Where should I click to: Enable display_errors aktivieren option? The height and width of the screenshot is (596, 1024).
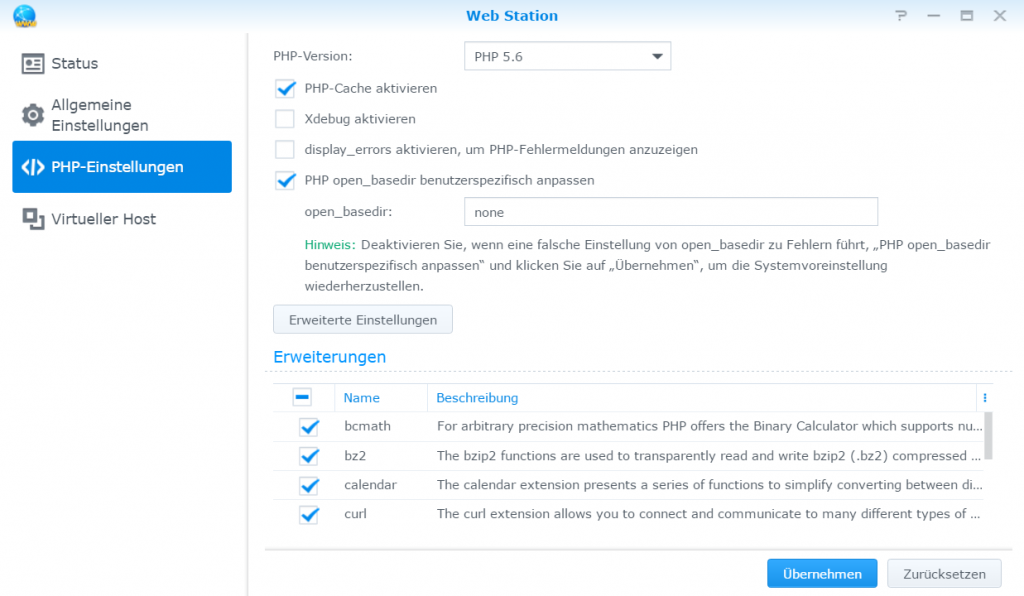[286, 149]
